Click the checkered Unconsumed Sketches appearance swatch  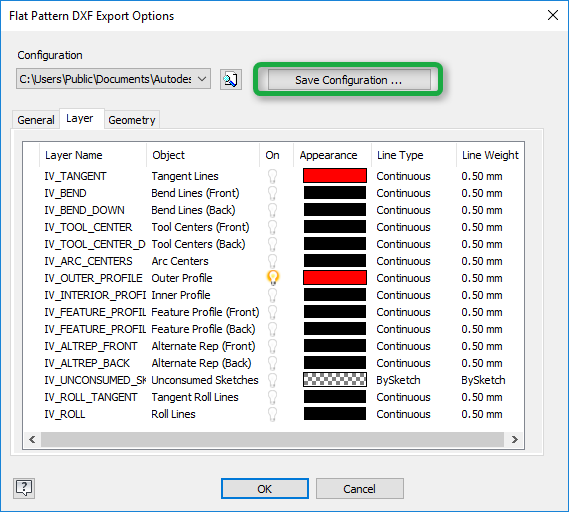tap(335, 380)
